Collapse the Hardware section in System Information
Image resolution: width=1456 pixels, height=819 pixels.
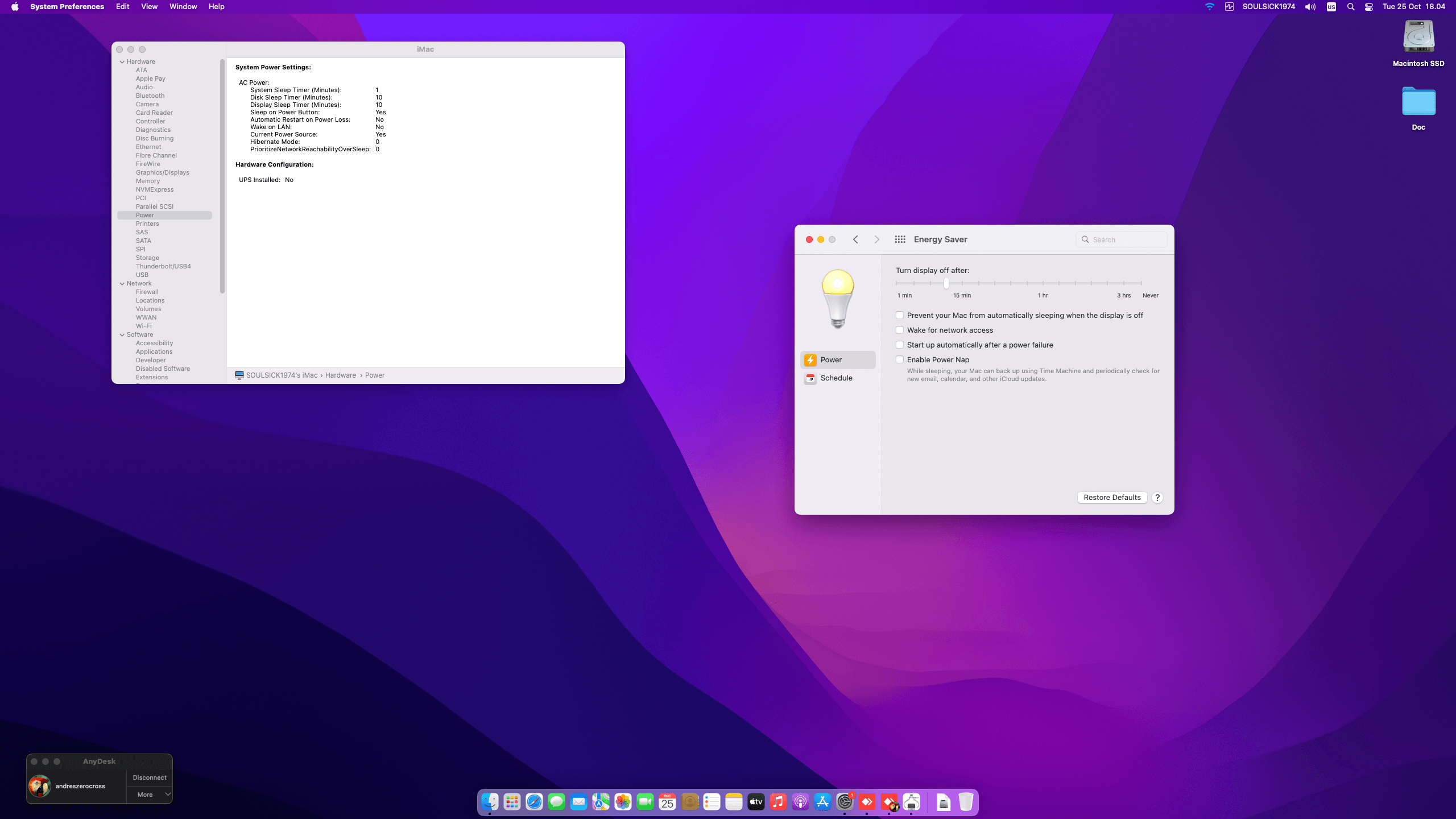122,61
